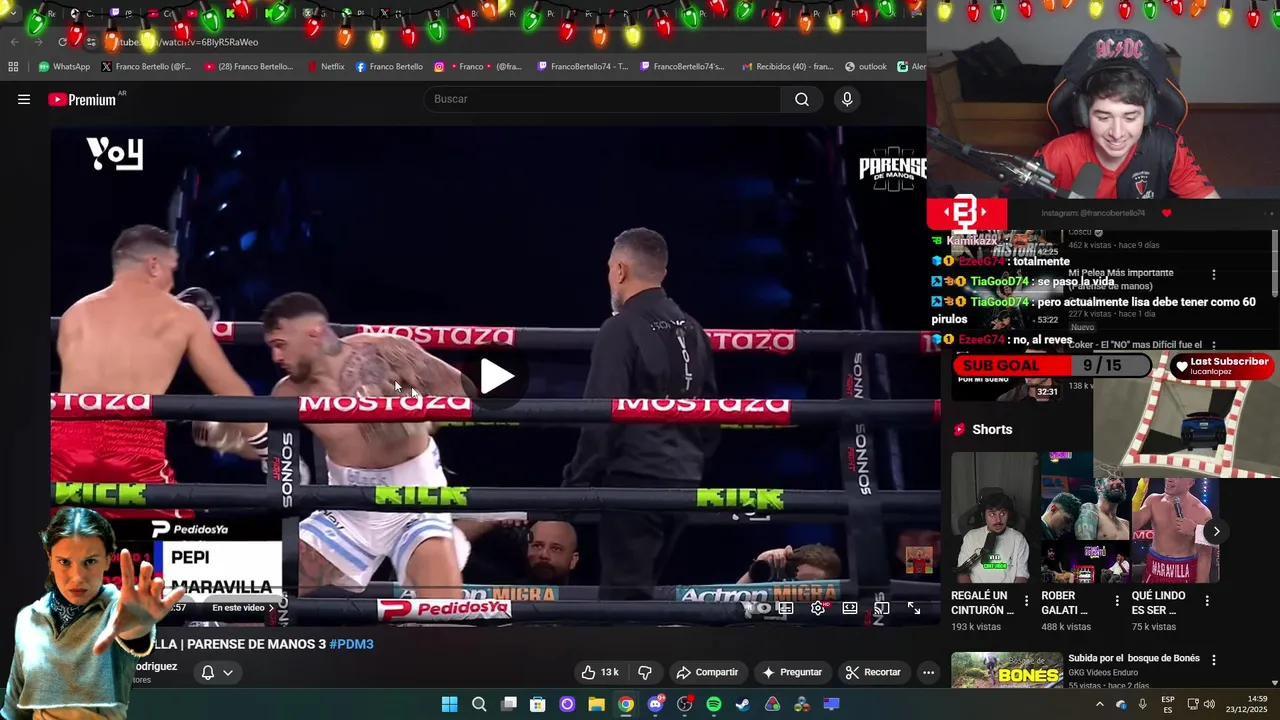This screenshot has width=1280, height=720.
Task: Open the #PDM3 hashtag link
Action: [x=351, y=644]
